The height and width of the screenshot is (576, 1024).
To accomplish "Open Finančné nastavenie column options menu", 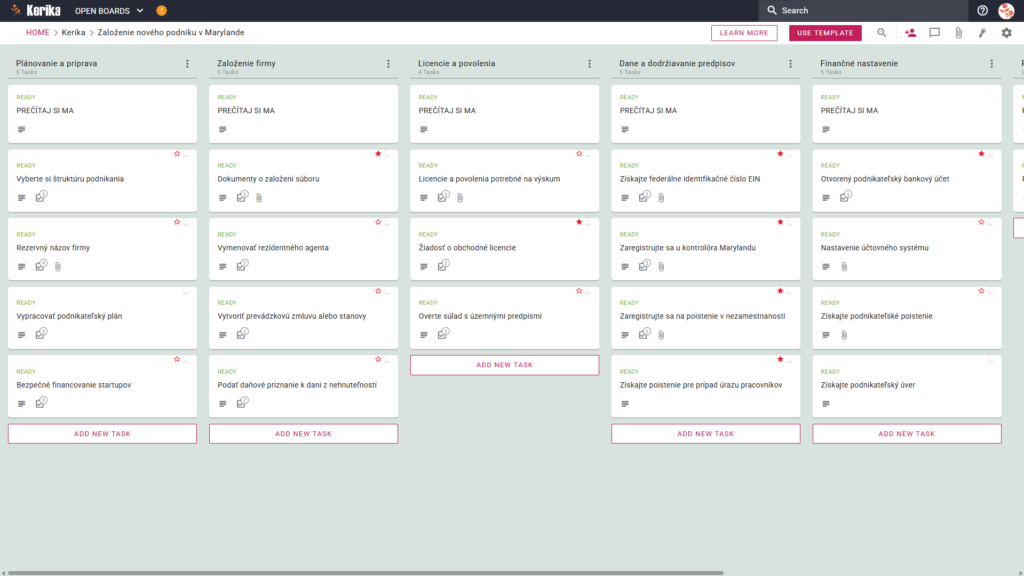I will [992, 64].
